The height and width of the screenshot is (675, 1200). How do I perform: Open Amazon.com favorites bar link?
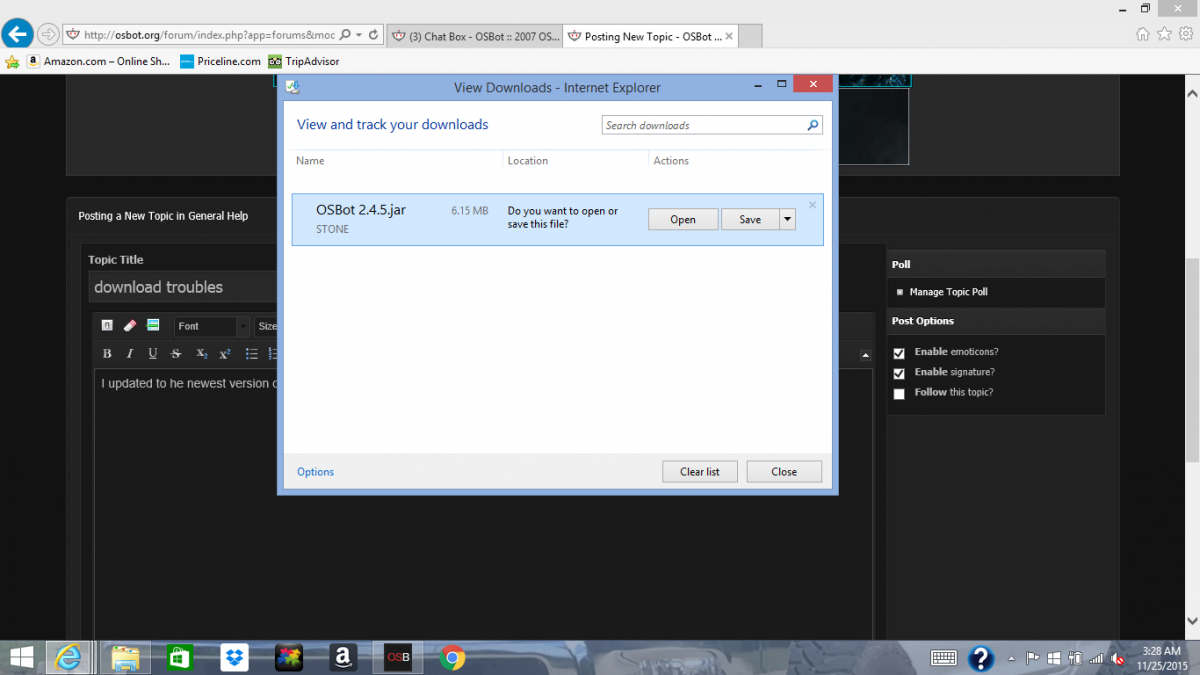(x=99, y=61)
